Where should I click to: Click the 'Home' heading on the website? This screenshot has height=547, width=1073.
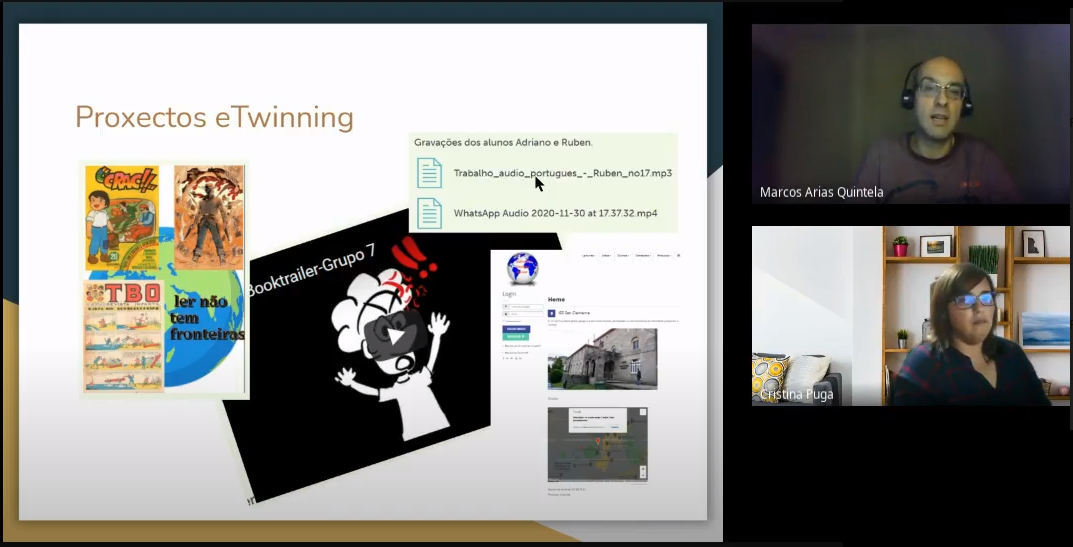(x=556, y=299)
